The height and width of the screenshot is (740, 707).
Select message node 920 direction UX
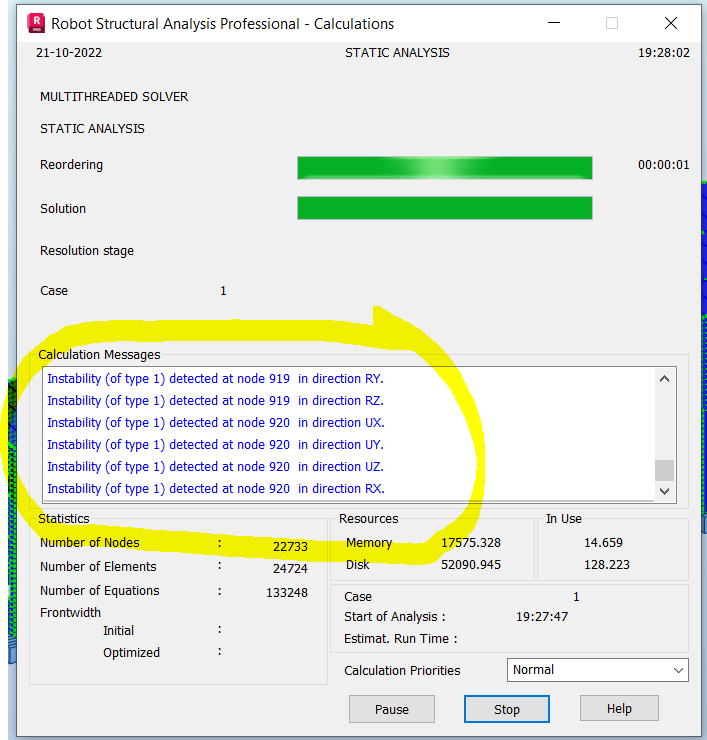216,422
